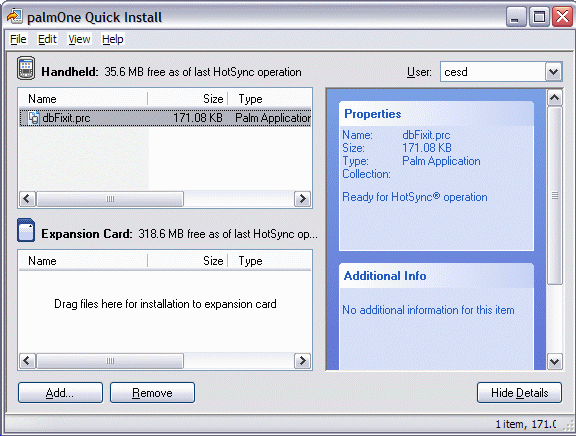Click the Hide Details button
The height and width of the screenshot is (436, 576).
519,393
